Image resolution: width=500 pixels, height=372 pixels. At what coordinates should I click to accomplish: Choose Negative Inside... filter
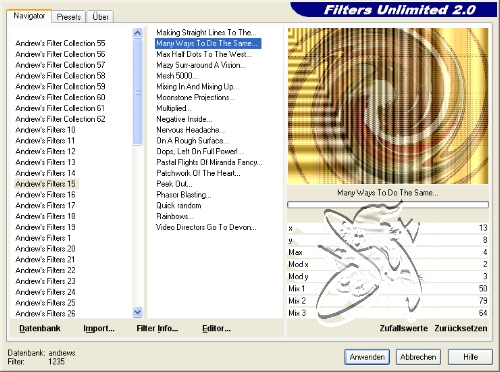(184, 119)
